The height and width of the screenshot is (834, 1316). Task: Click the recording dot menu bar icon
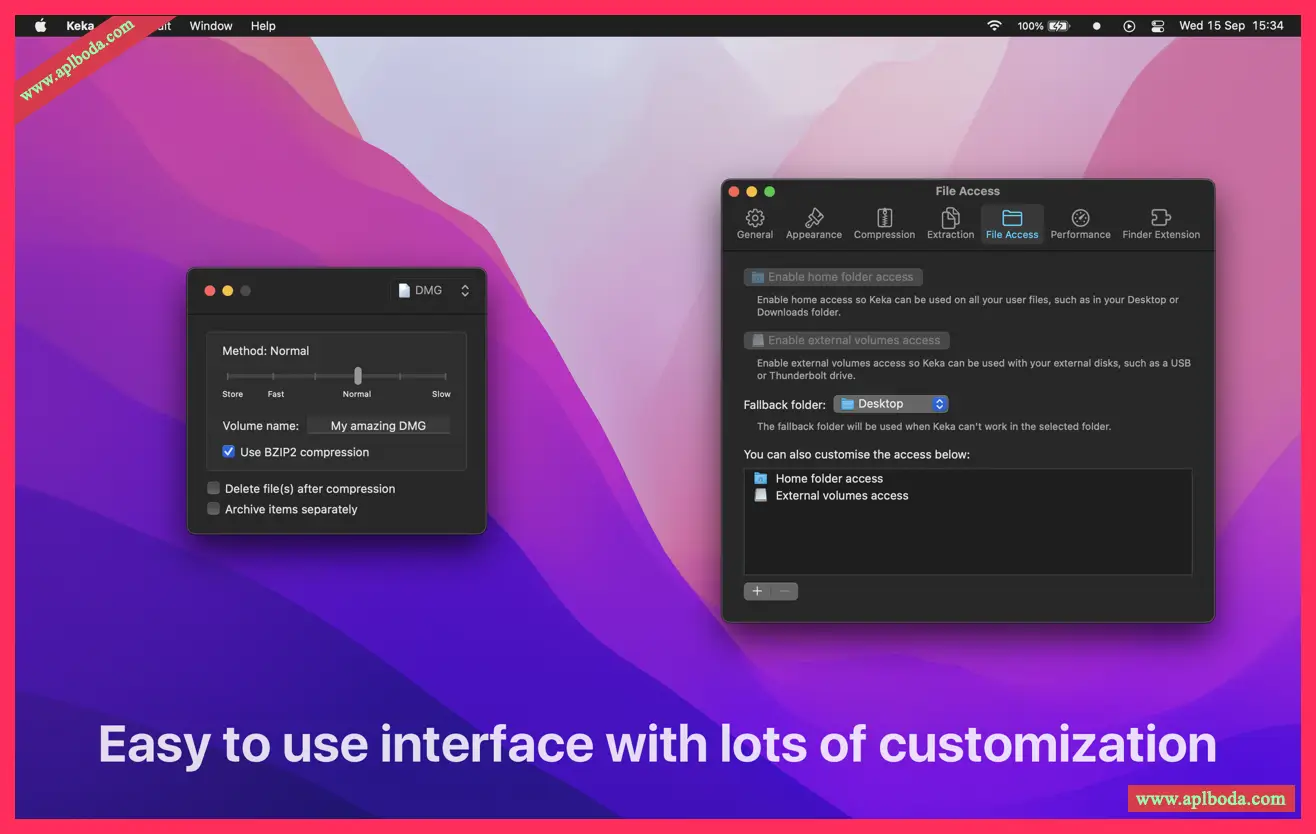[1096, 26]
